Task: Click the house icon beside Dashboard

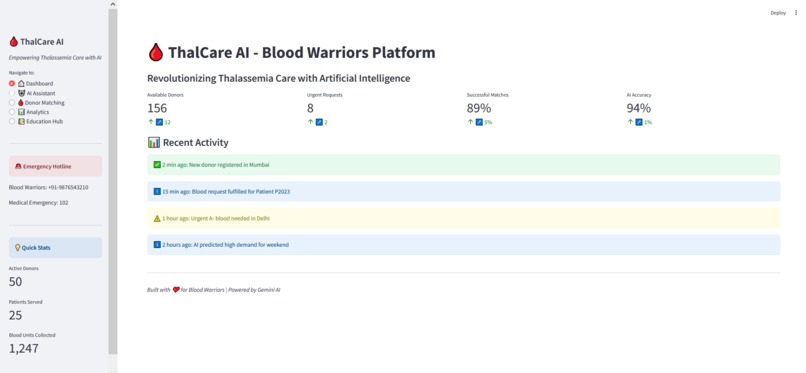Action: pos(21,83)
